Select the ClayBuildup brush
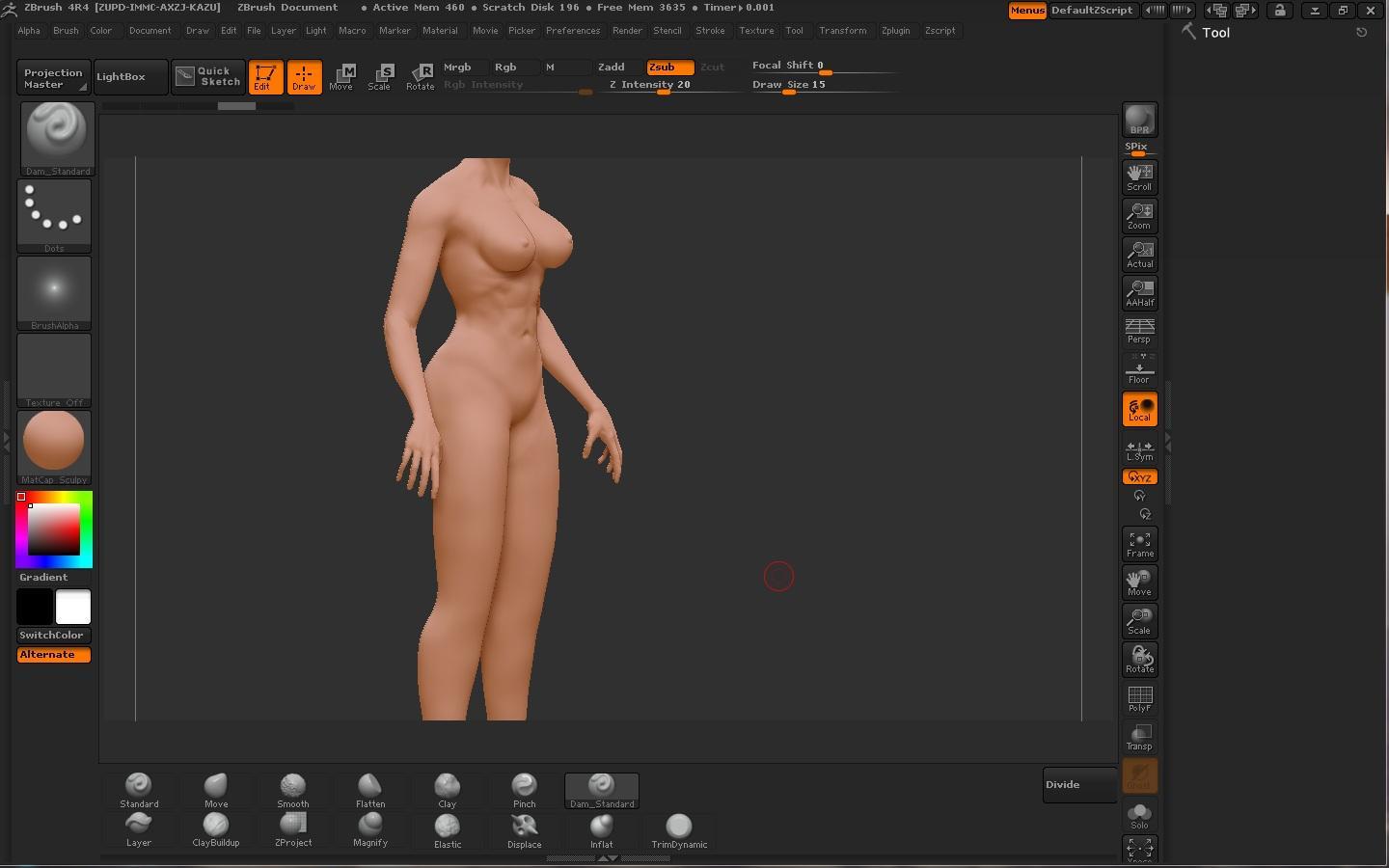 click(216, 829)
